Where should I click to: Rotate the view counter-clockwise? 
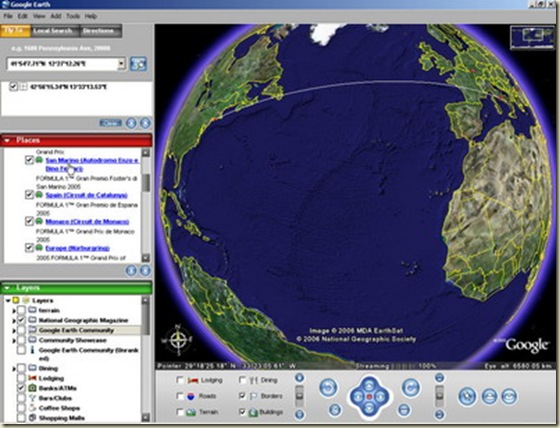tap(328, 388)
